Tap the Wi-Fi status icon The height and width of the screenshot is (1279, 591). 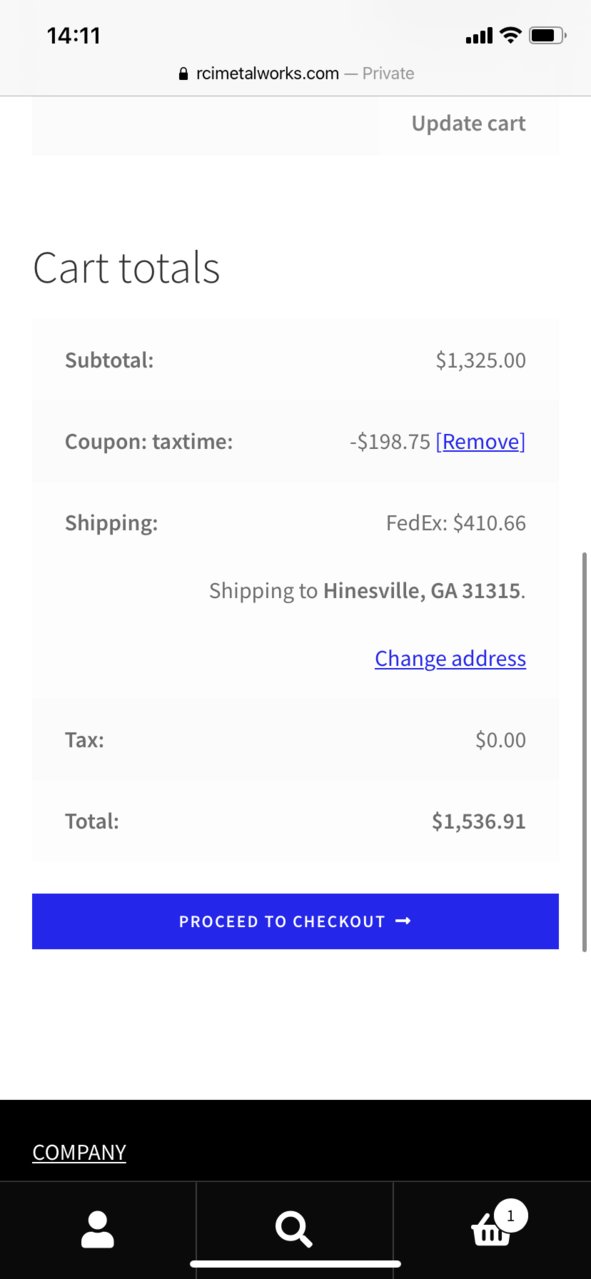(511, 36)
